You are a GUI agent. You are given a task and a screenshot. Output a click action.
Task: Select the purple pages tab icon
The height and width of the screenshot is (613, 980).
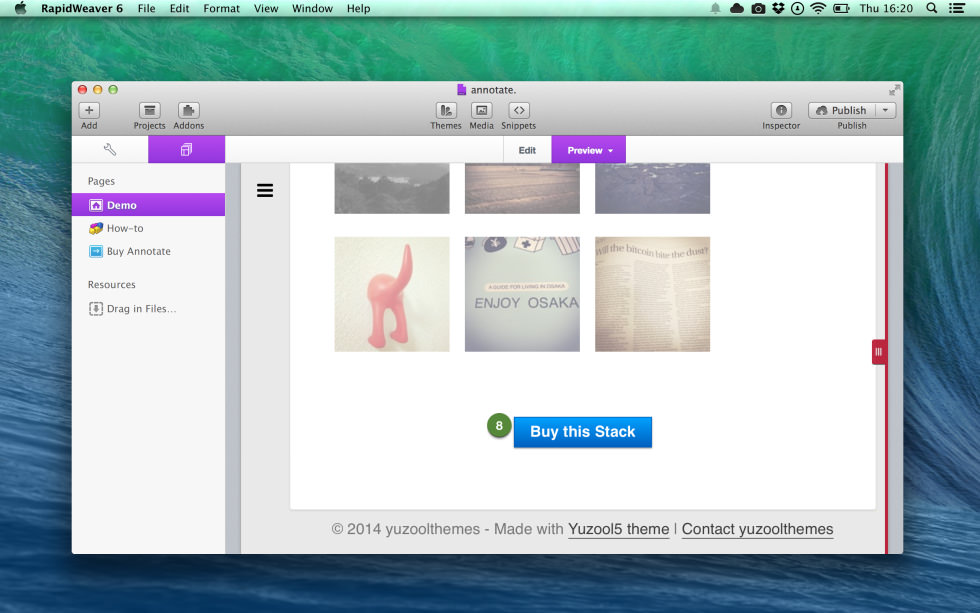tap(186, 149)
